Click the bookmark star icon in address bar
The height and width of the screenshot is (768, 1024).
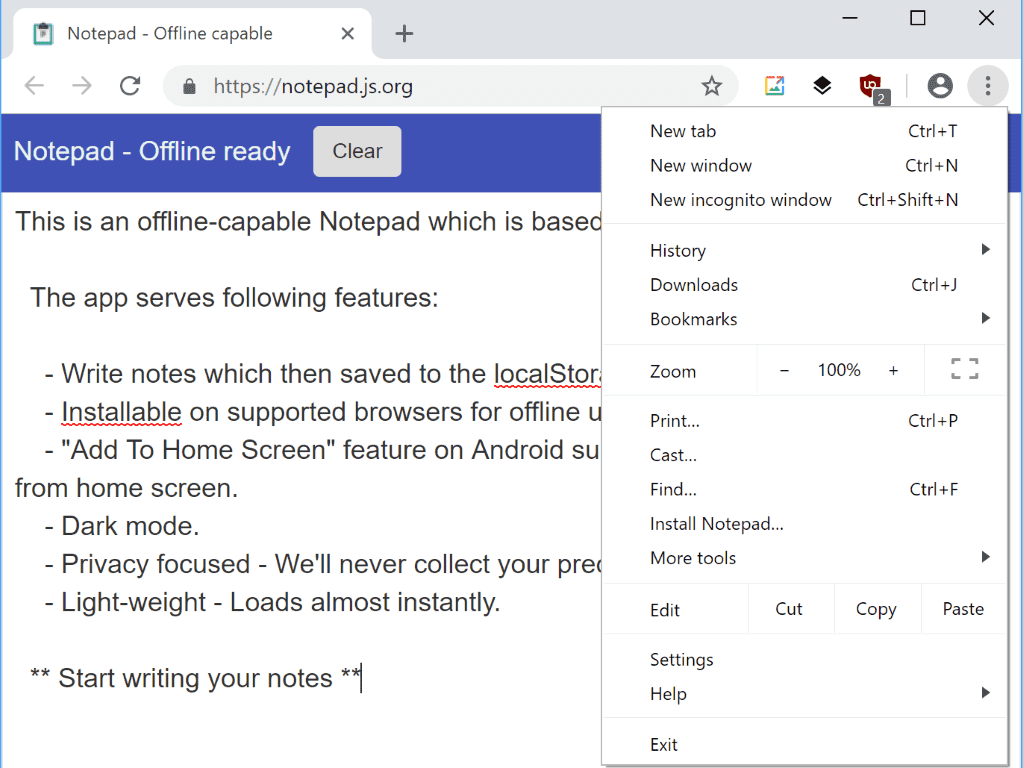tap(711, 86)
